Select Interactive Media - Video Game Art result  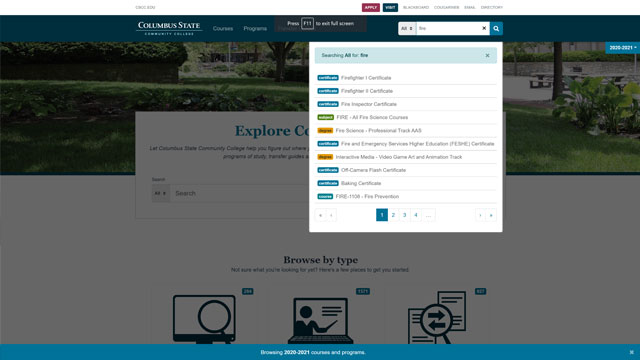[398, 157]
